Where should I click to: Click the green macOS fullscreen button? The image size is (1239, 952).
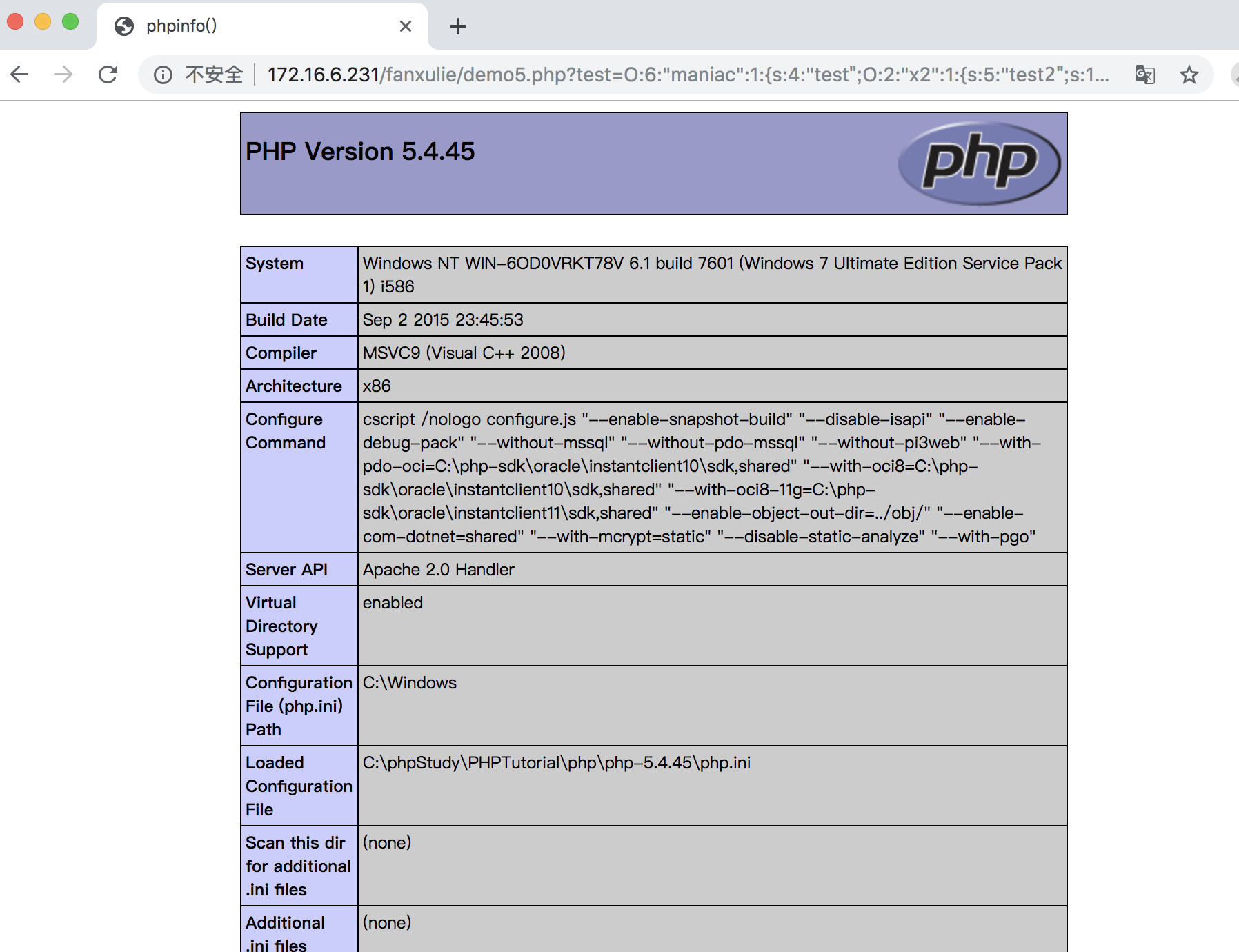tap(70, 21)
